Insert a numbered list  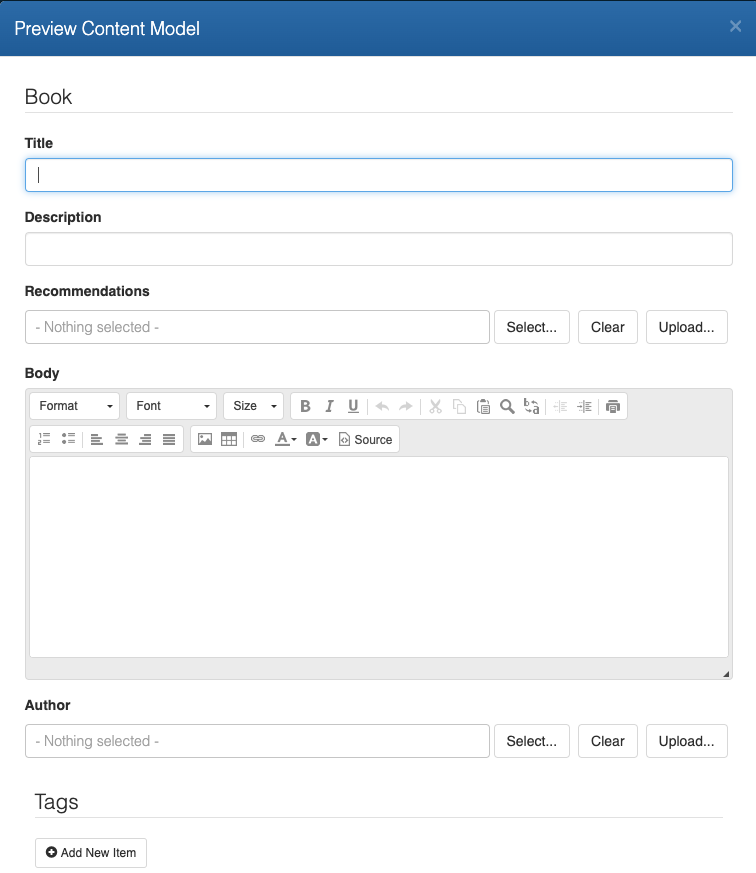coord(44,439)
